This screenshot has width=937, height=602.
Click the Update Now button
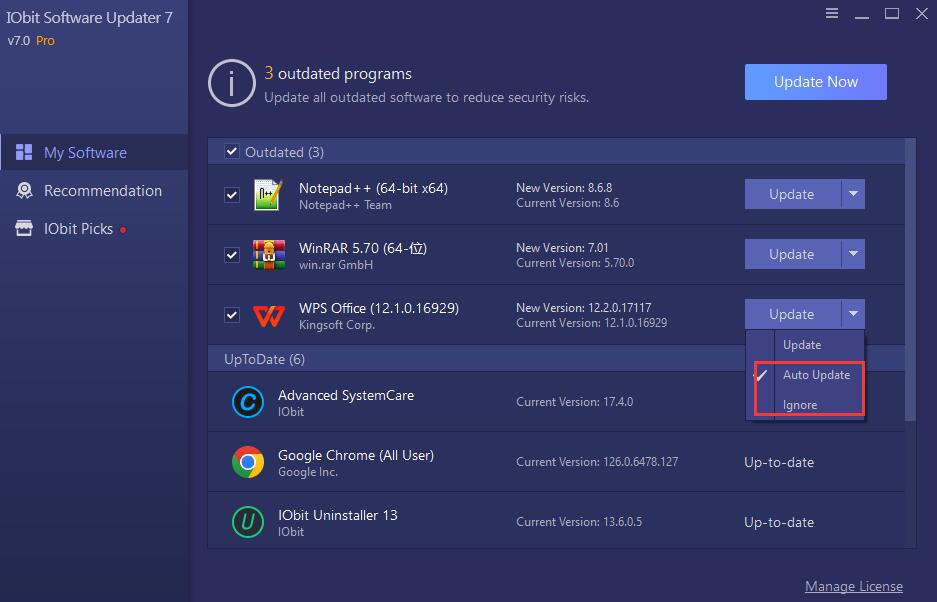pyautogui.click(x=816, y=82)
